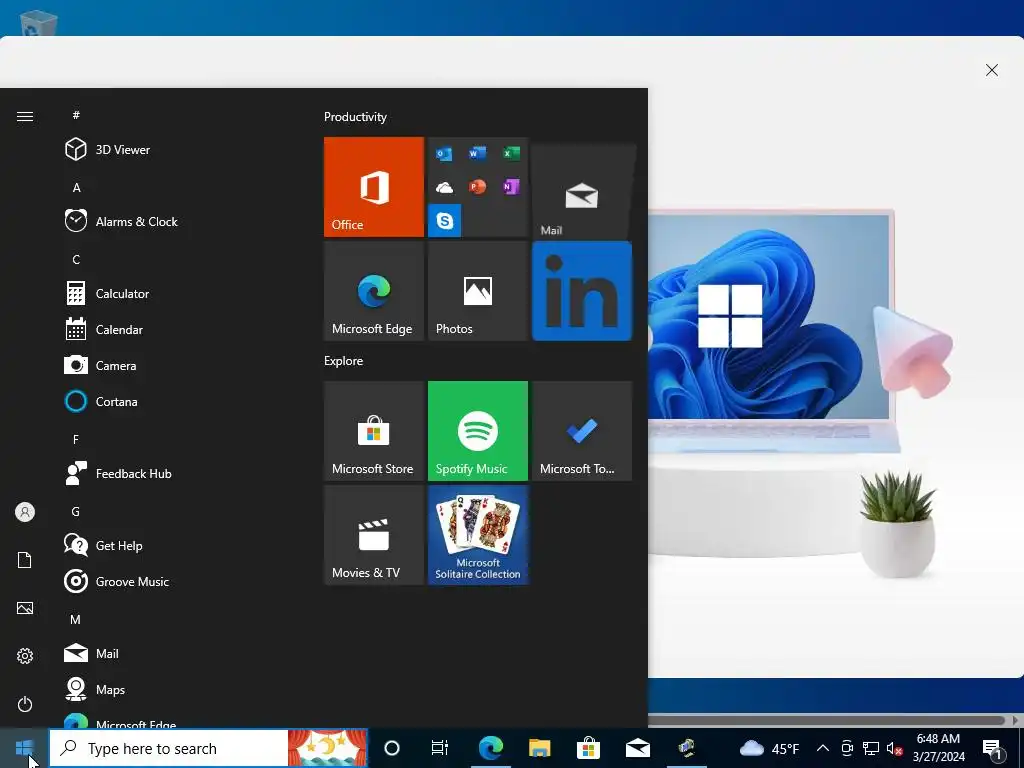Viewport: 1024px width, 768px height.
Task: Close the Windows 11 promo window
Action: click(991, 70)
